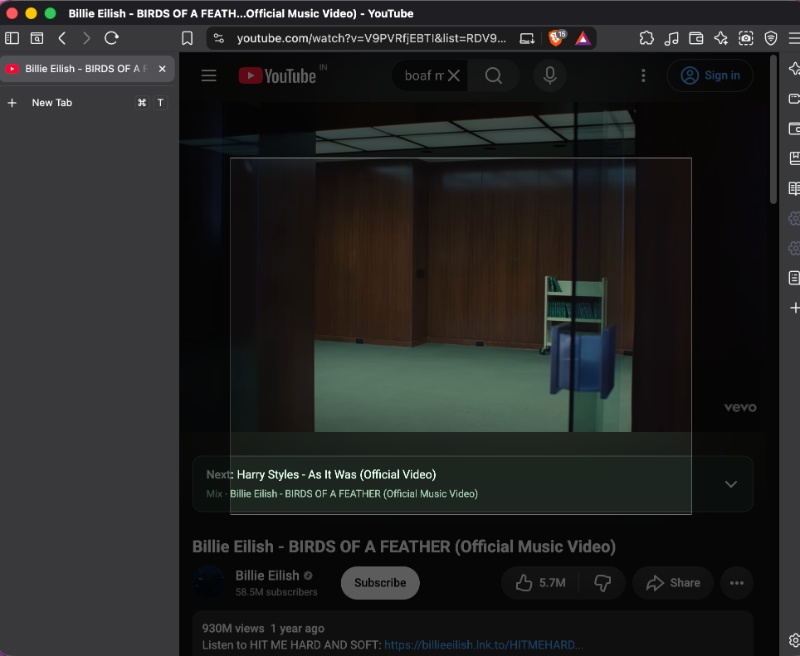Open Leo AI sparkle icon in toolbar
This screenshot has width=800, height=656.
coord(720,38)
